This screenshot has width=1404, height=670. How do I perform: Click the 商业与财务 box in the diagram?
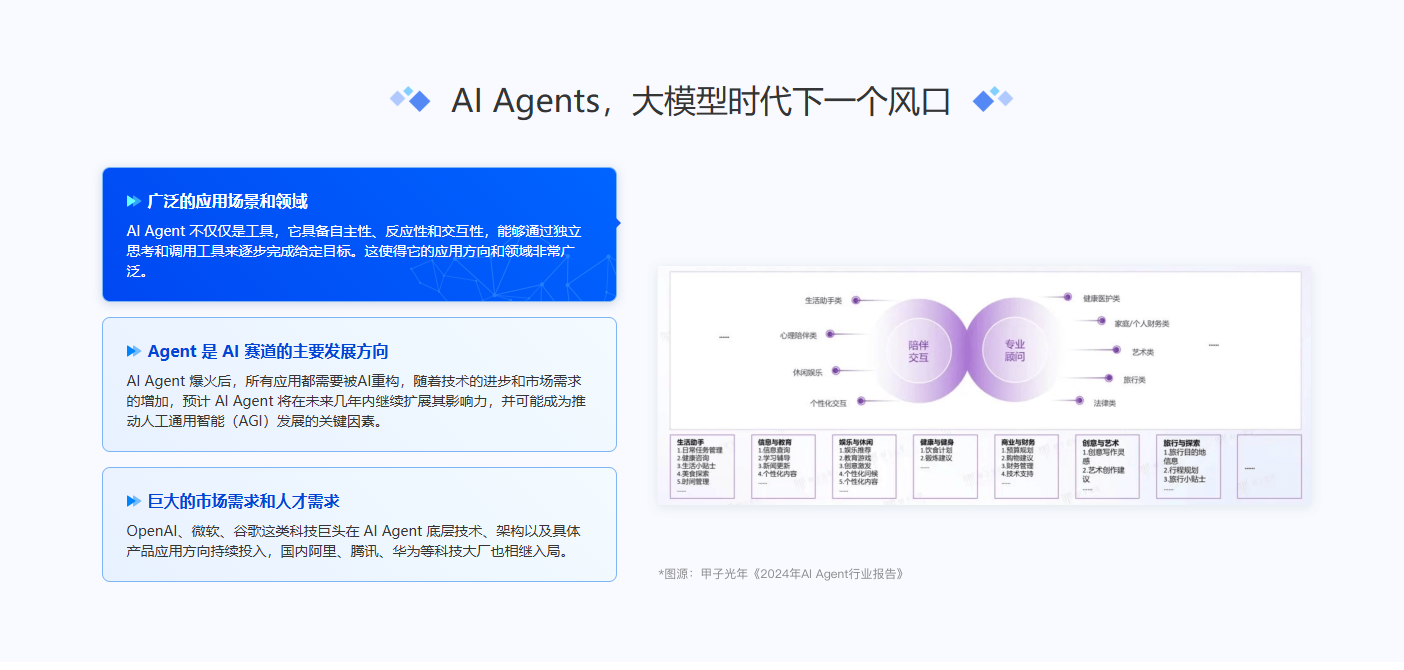click(x=1026, y=466)
